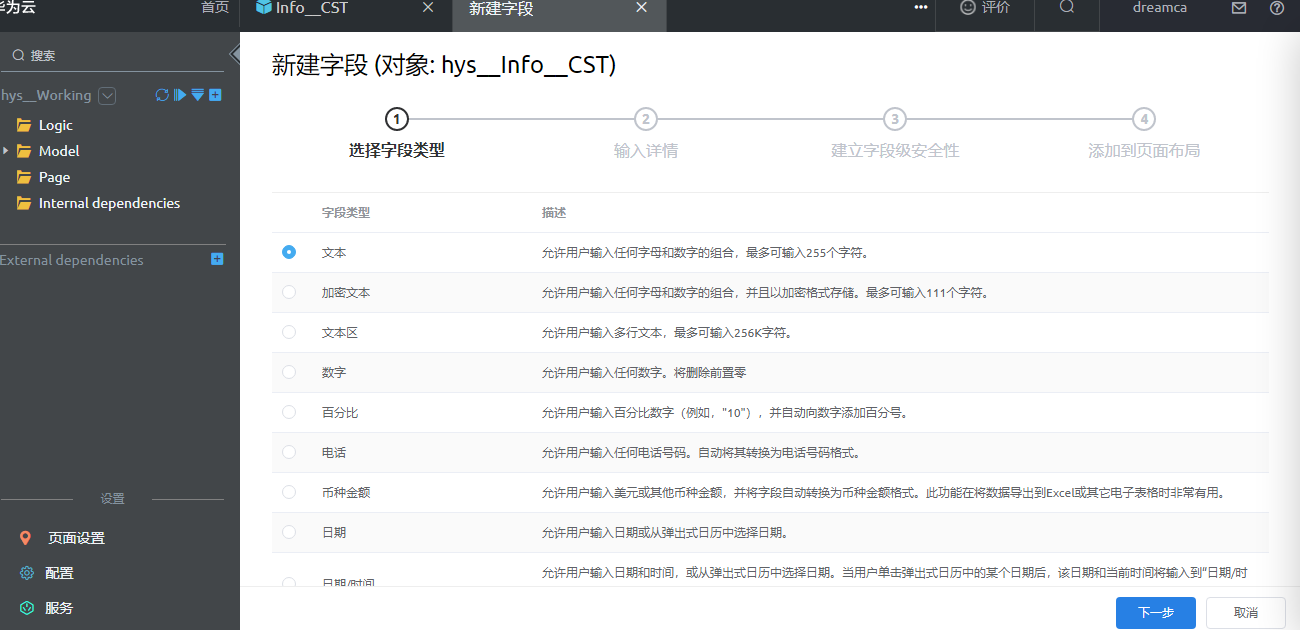1300x630 pixels.
Task: Select the 币种金额 radio button
Action: 289,492
